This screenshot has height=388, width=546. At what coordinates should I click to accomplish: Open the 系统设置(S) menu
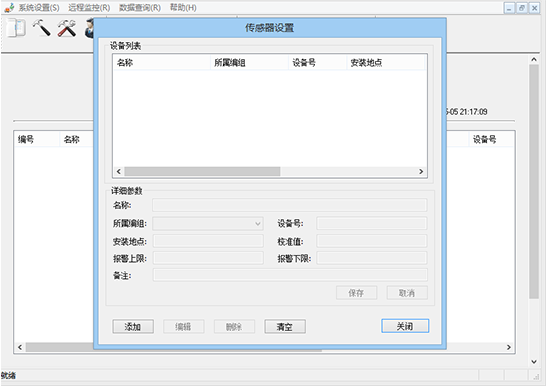(39, 8)
